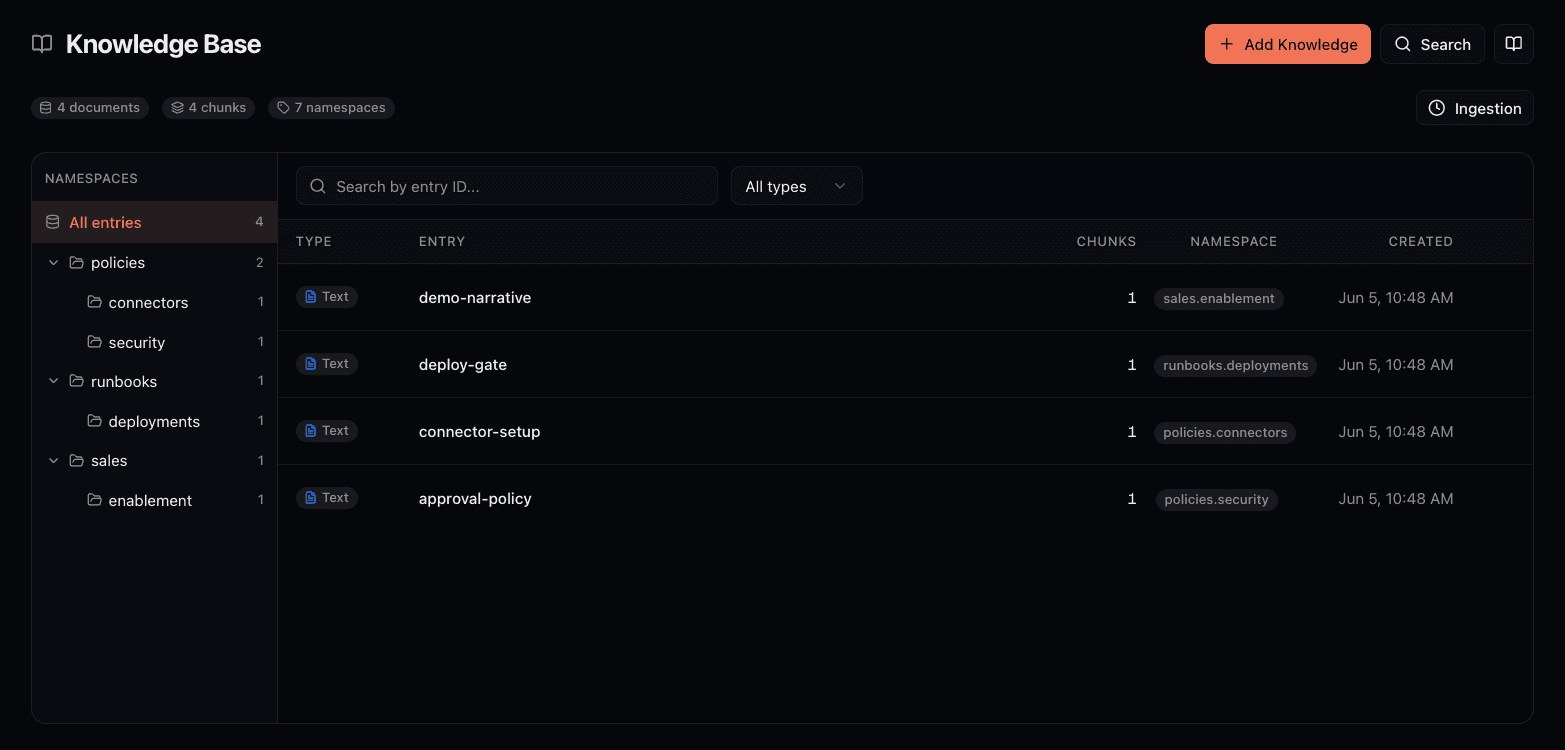
Task: Click the magnifier icon in entry search field
Action: click(318, 186)
